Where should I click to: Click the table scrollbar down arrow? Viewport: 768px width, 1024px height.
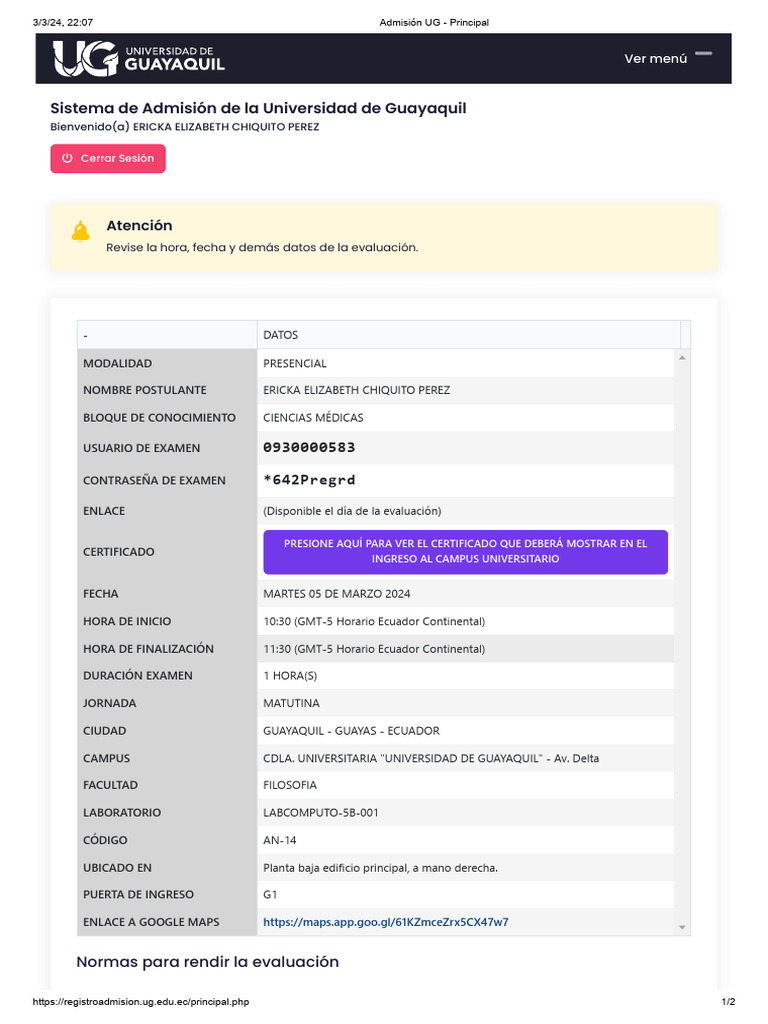[x=682, y=927]
